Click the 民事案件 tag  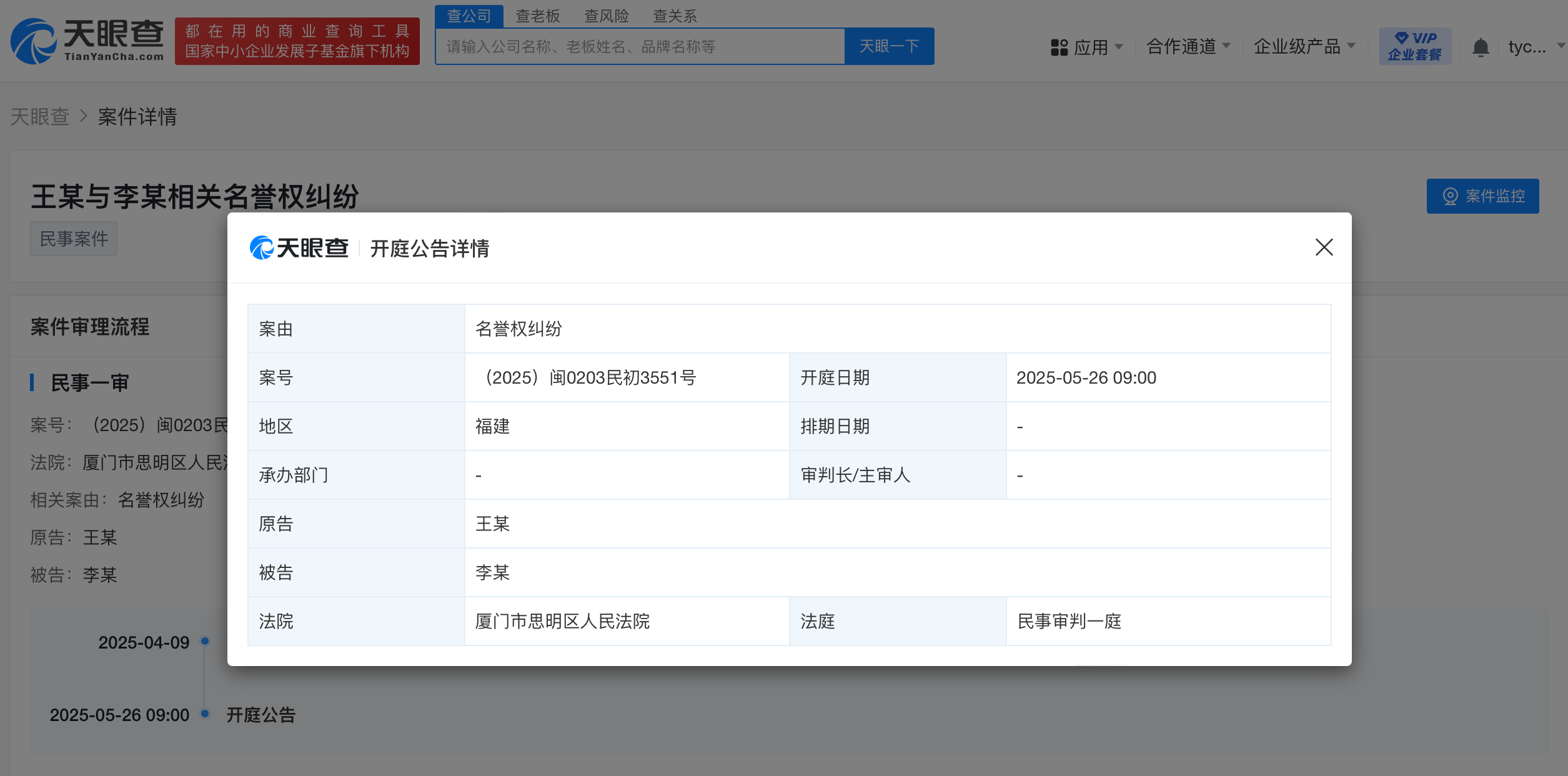point(74,239)
